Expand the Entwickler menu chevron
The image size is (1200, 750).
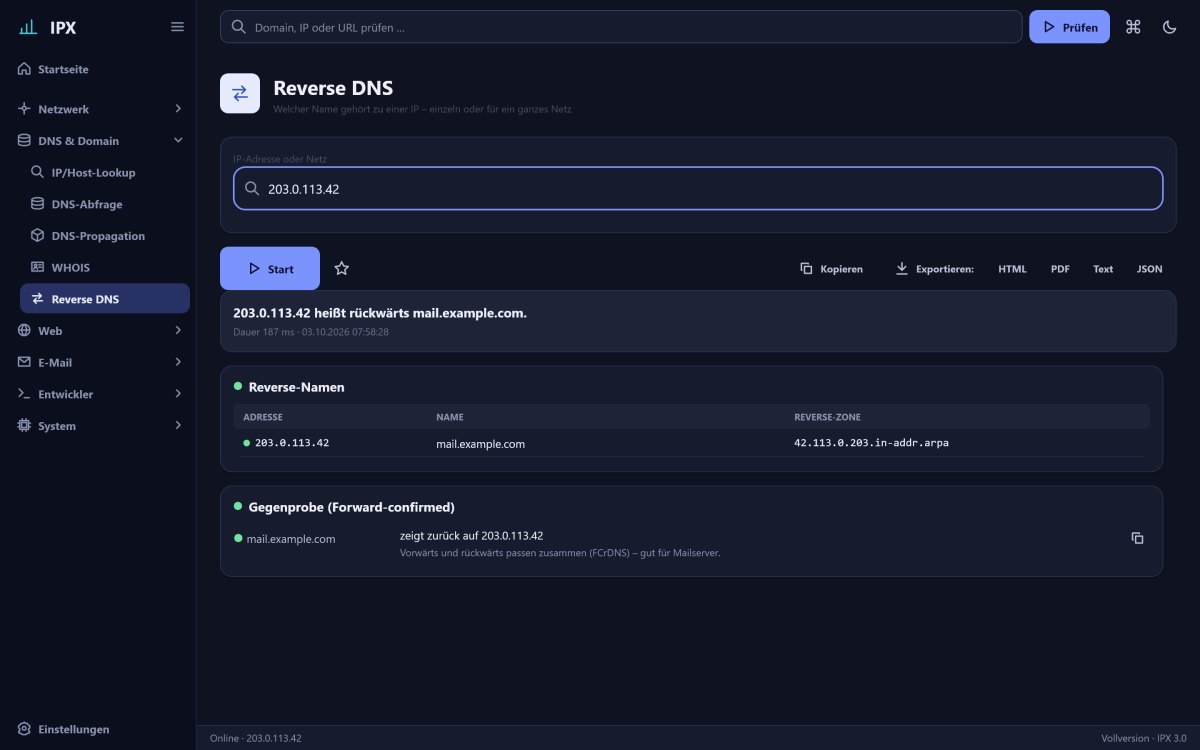pos(178,394)
